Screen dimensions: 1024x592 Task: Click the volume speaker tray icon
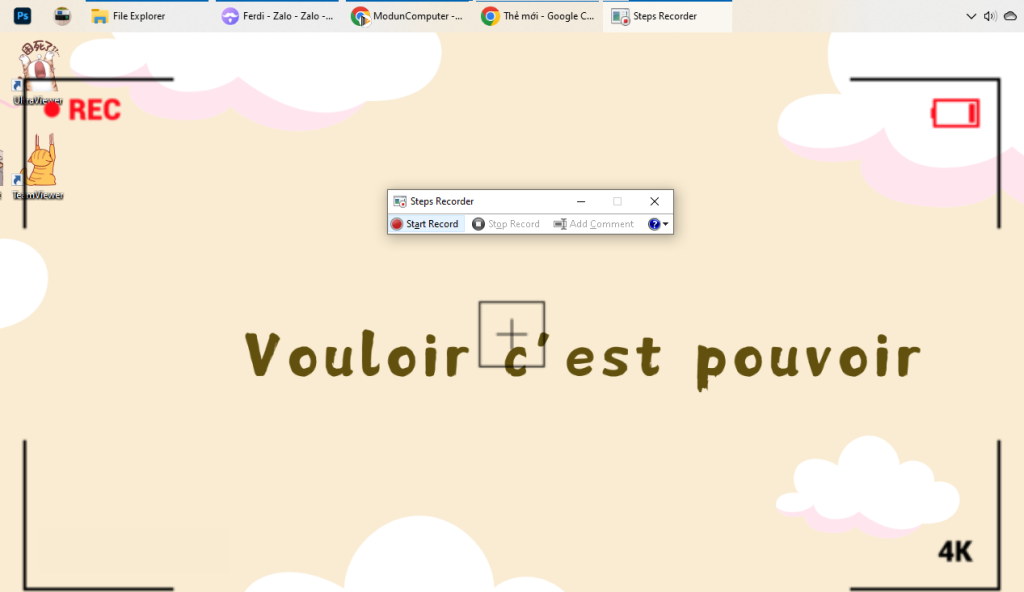989,16
